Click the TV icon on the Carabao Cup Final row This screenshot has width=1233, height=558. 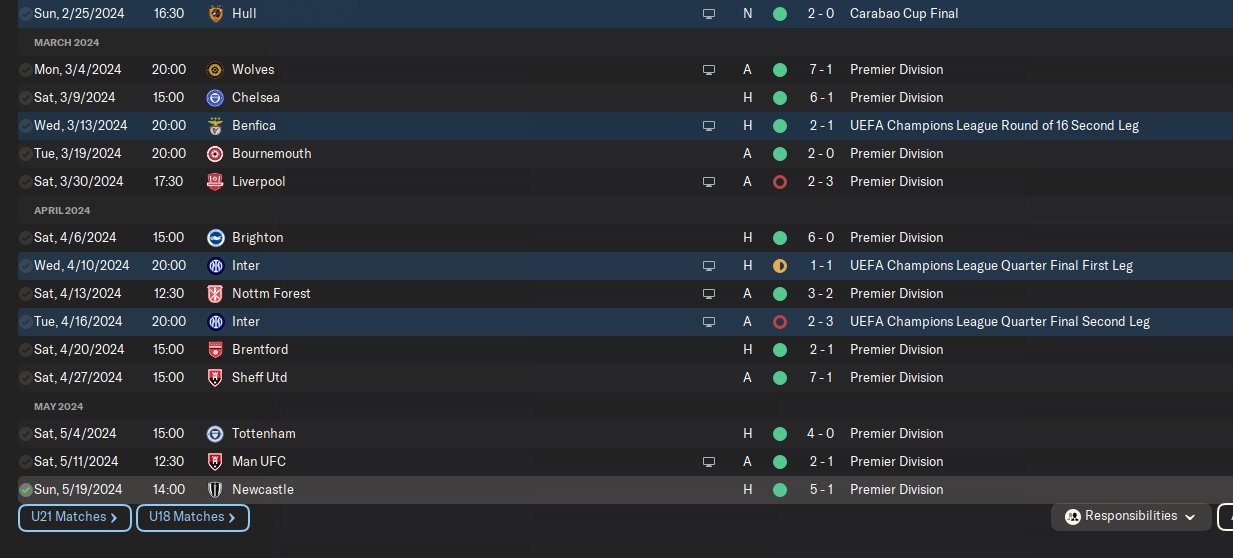(x=709, y=14)
